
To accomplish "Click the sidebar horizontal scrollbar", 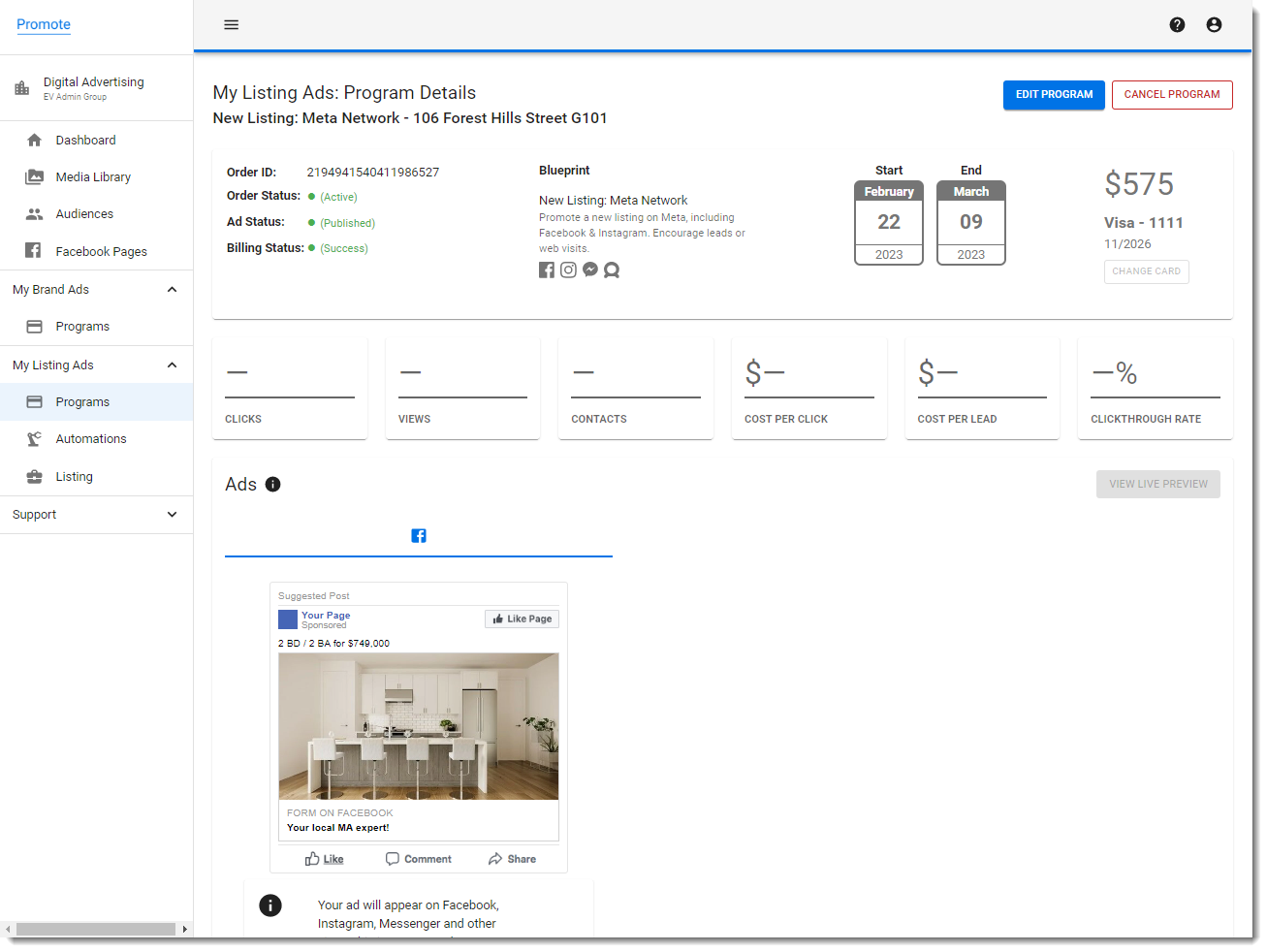I will 95,930.
